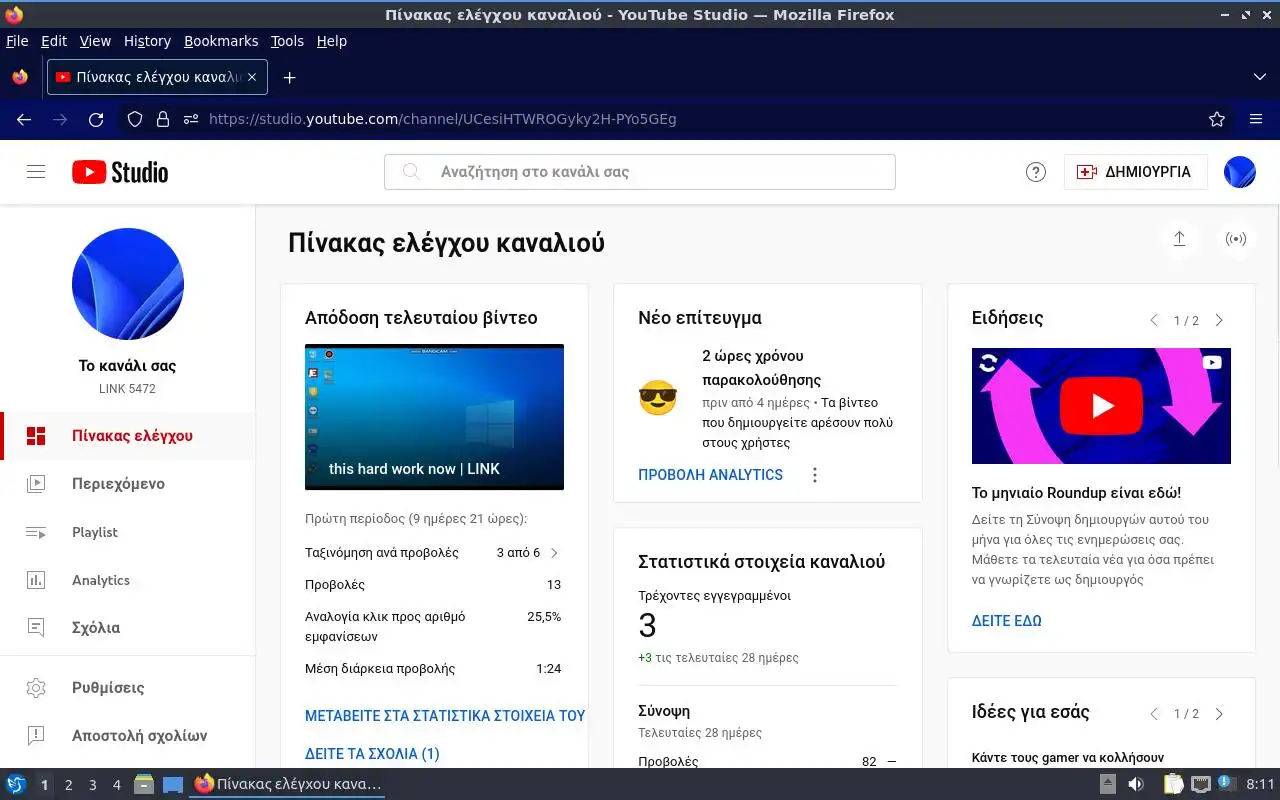Select the Προβολές 13 row
Image resolution: width=1280 pixels, height=800 pixels.
point(433,585)
